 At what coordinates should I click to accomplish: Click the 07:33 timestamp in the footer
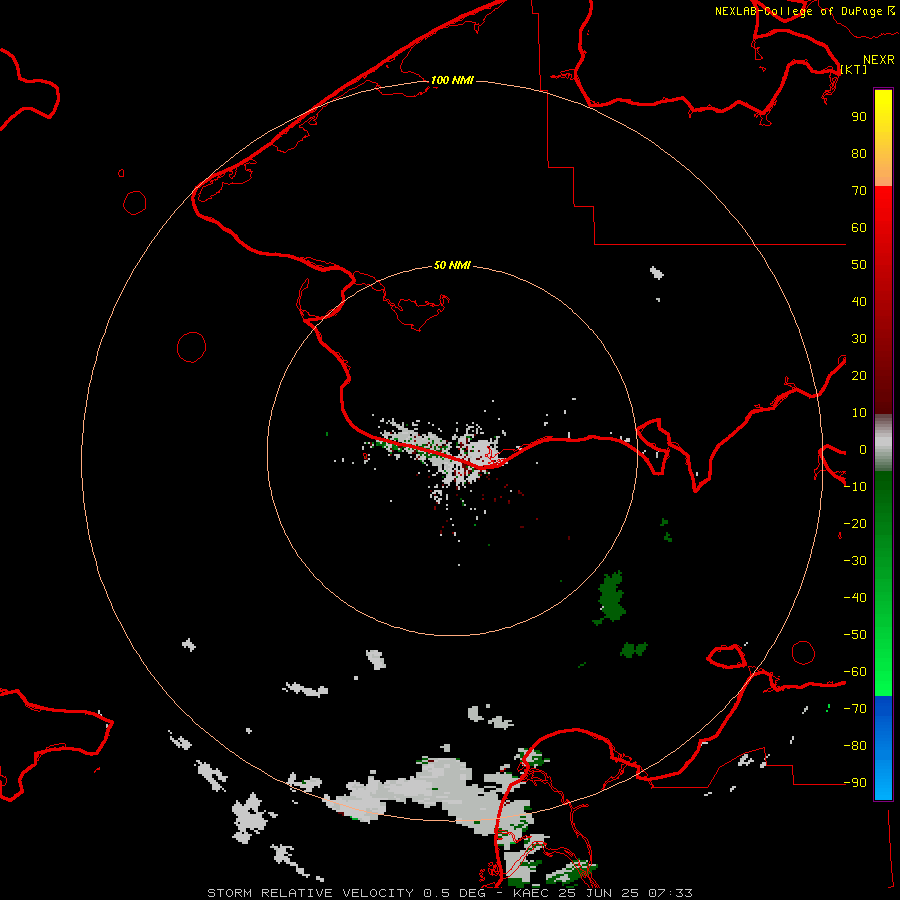tap(670, 893)
